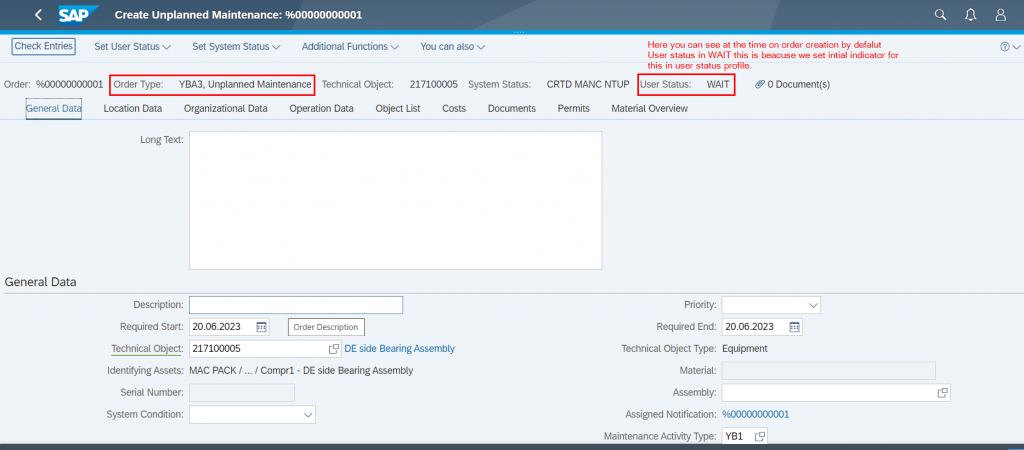Click the Serial Number field

pos(242,393)
